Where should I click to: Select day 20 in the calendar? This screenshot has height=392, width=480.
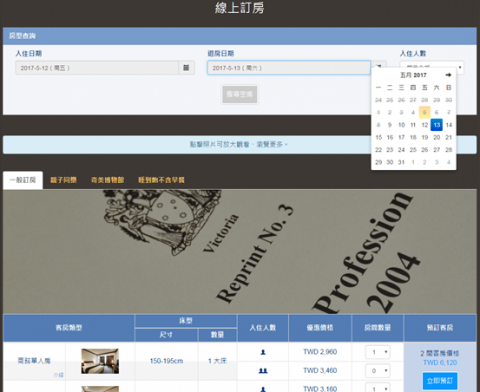[x=437, y=137]
